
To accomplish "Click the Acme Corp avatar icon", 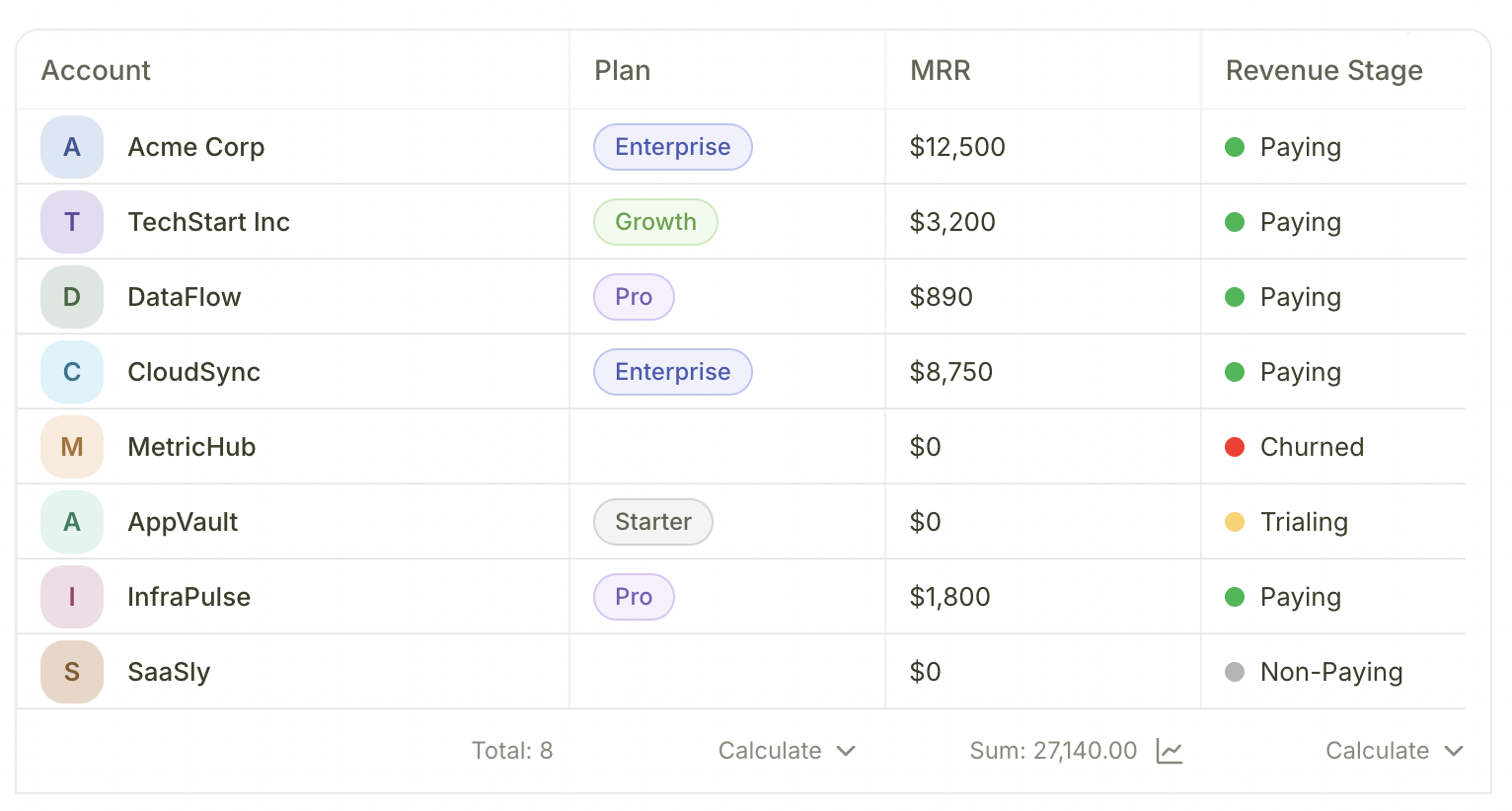I will click(71, 146).
